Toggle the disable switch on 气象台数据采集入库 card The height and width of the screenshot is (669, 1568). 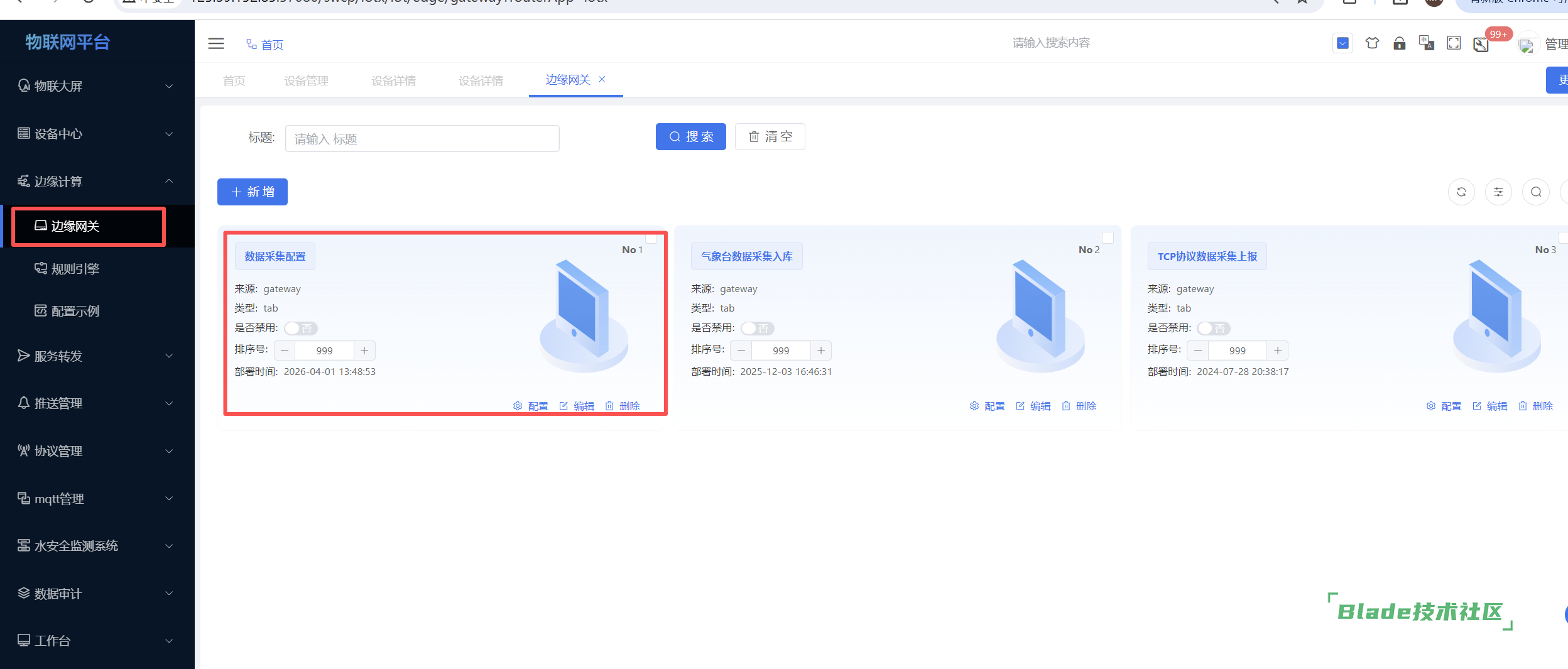click(x=757, y=329)
